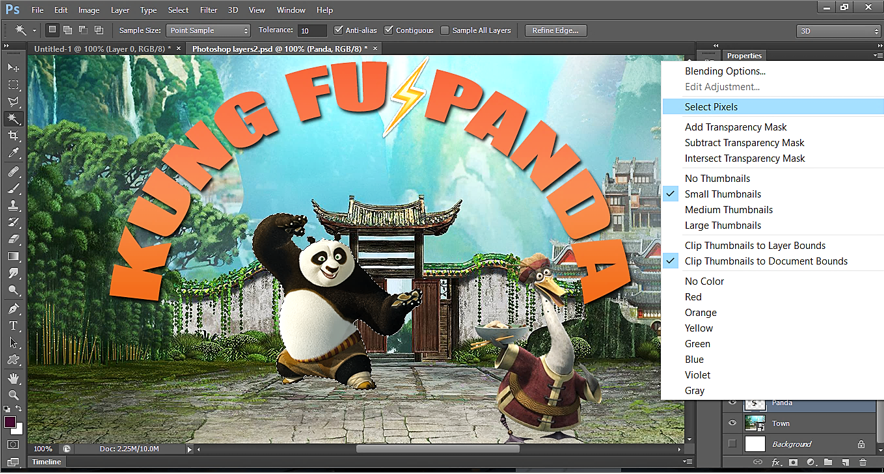Select the Clone Stamp tool

pyautogui.click(x=13, y=206)
